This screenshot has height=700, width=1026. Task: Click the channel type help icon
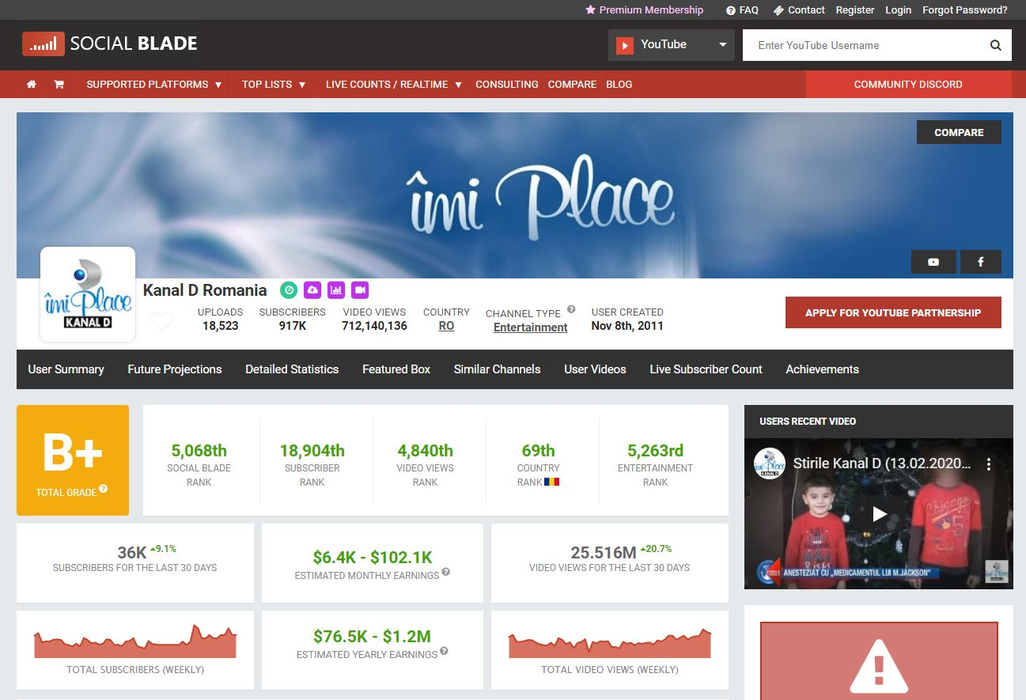pos(571,309)
